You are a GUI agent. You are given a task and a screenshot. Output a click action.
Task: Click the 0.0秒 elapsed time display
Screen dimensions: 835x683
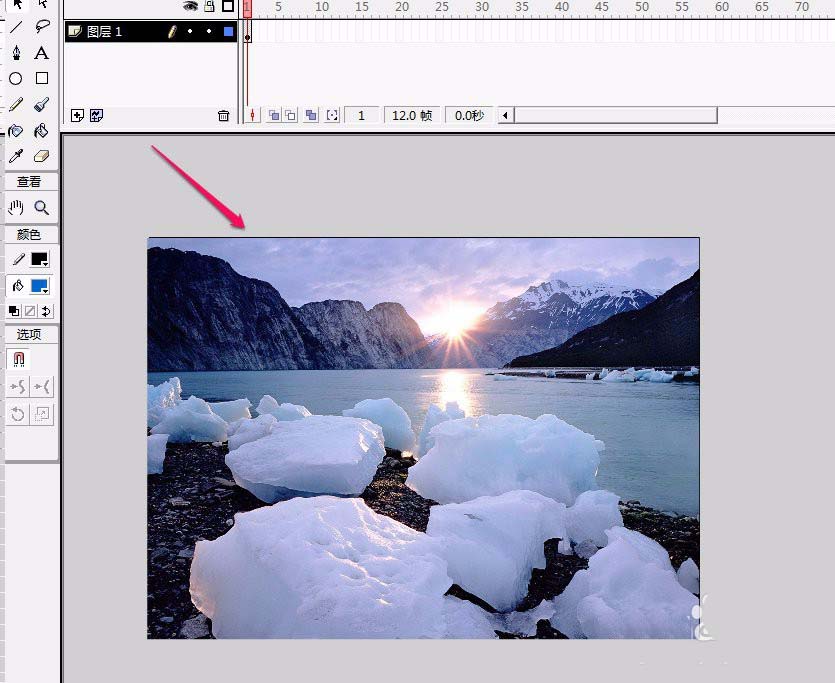coord(469,115)
